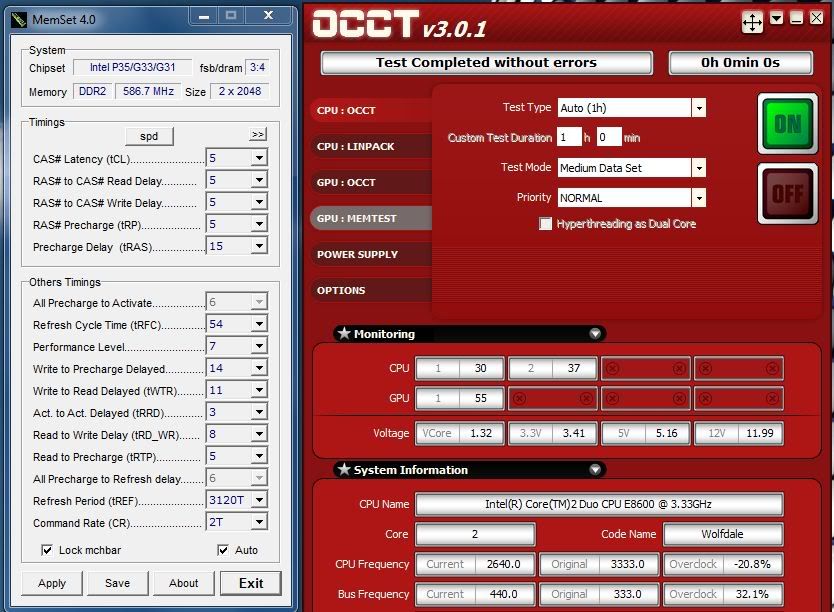Switch to GPU : MEMTEST tab
834x612 pixels.
pyautogui.click(x=371, y=218)
